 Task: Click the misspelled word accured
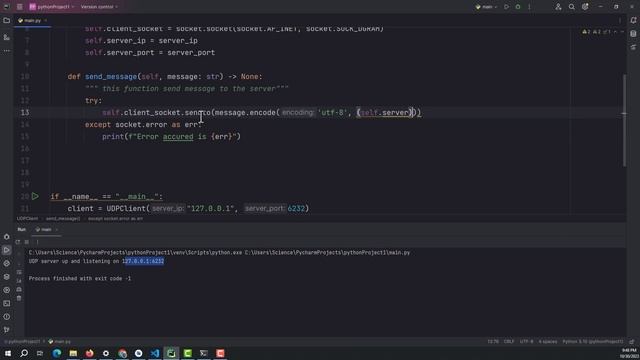pyautogui.click(x=178, y=137)
